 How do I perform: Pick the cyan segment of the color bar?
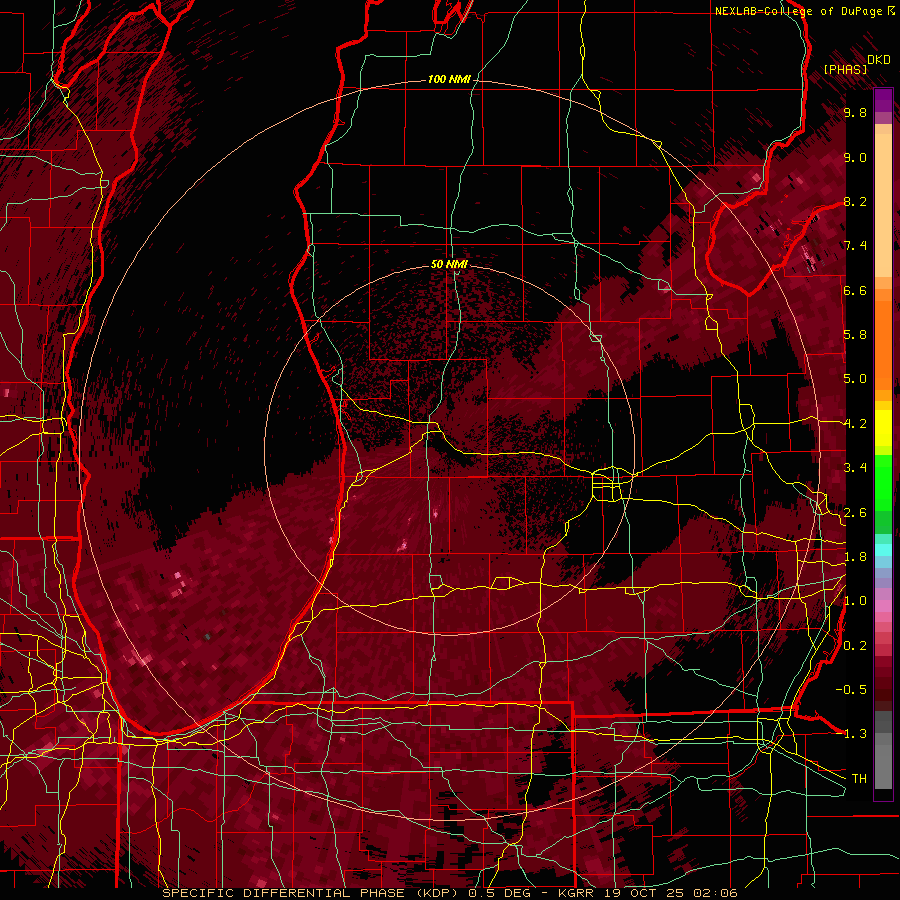pyautogui.click(x=883, y=550)
